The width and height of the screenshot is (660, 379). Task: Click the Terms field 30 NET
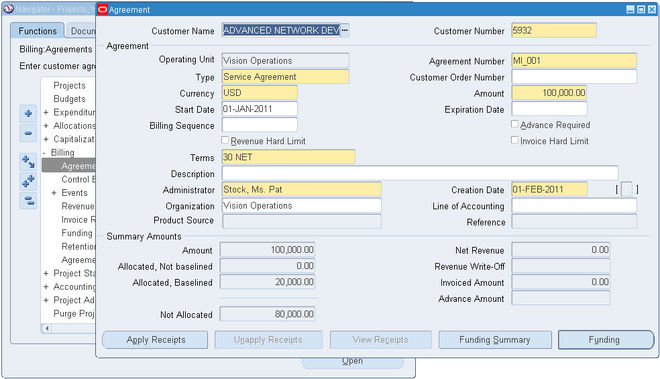pyautogui.click(x=288, y=157)
